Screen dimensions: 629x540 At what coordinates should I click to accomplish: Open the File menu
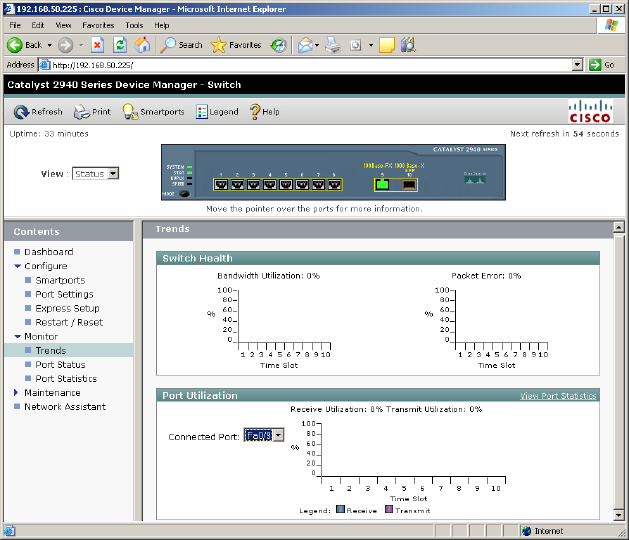coord(15,25)
